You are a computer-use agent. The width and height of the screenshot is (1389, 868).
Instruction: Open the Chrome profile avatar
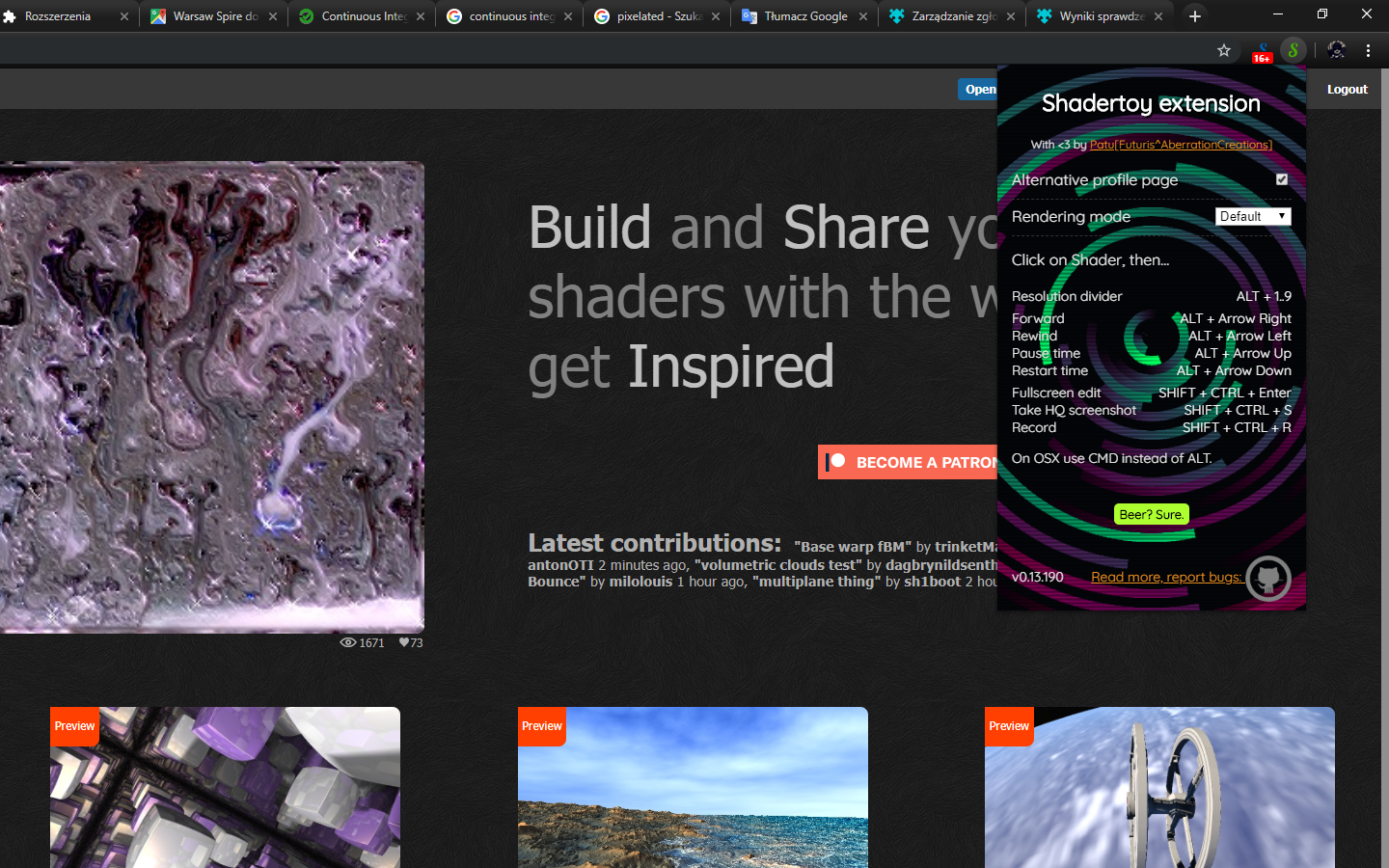[x=1336, y=49]
